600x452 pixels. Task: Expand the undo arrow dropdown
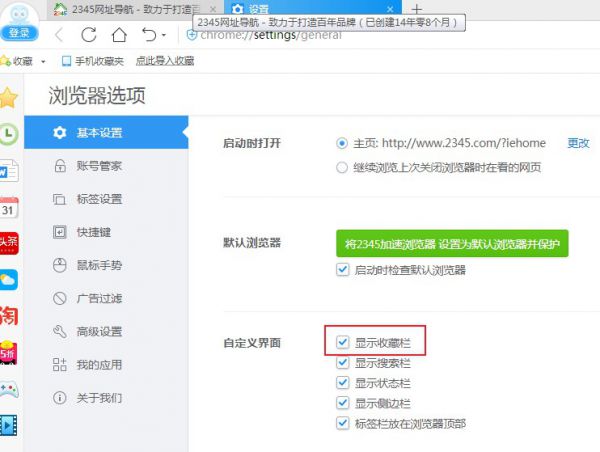point(164,35)
